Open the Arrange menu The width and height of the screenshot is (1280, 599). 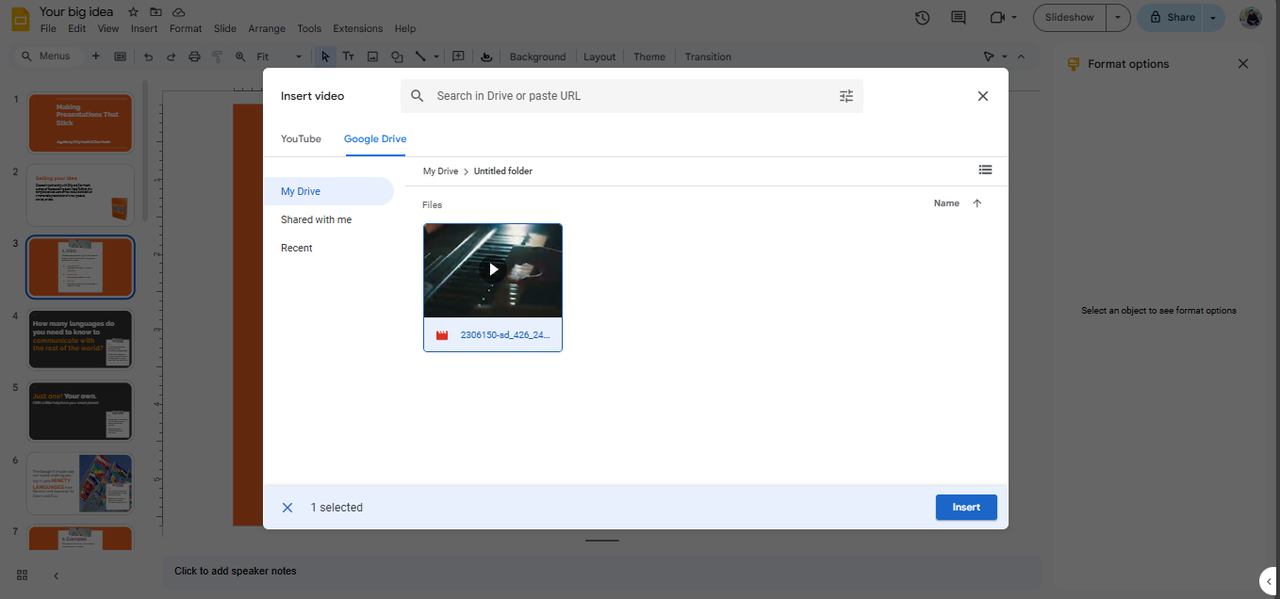[267, 29]
